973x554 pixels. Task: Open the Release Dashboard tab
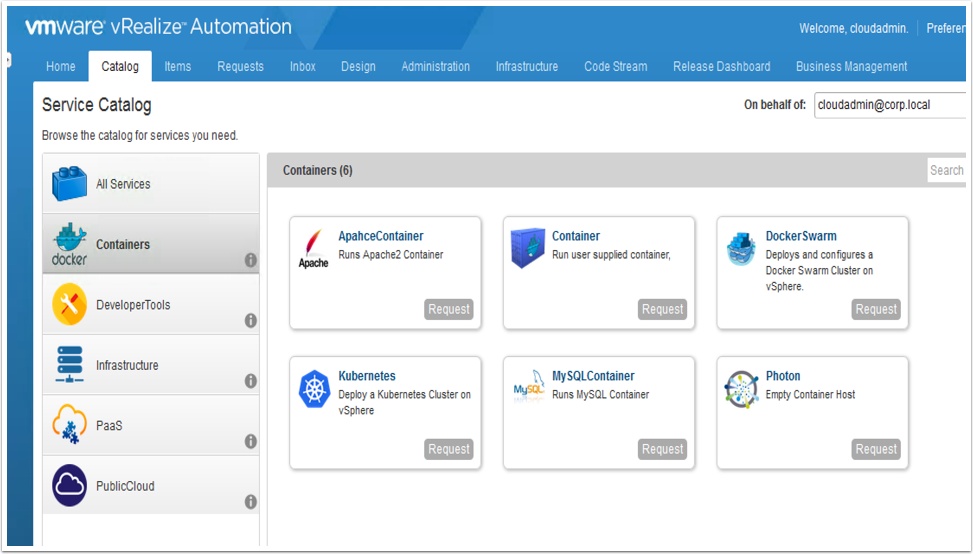(x=722, y=66)
